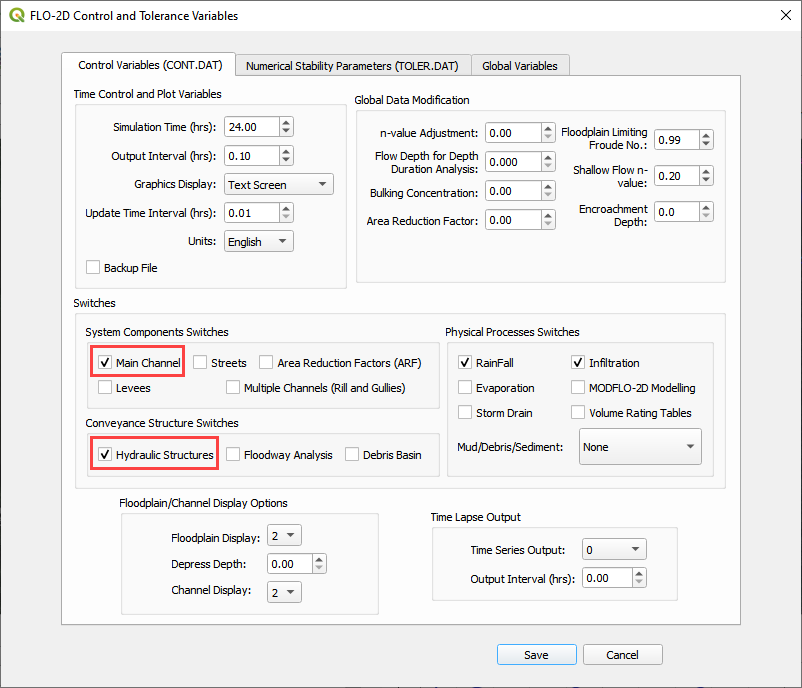Image resolution: width=802 pixels, height=688 pixels.
Task: Open the Mud/Debris/Sediment dropdown
Action: [x=640, y=447]
